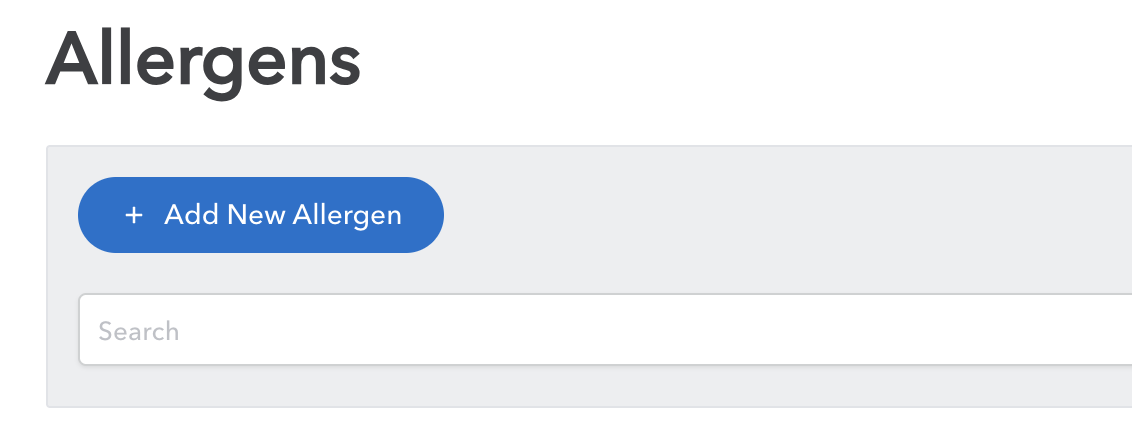Viewport: 1132px width, 438px height.
Task: Click the Search placeholder text
Action: pyautogui.click(x=139, y=331)
